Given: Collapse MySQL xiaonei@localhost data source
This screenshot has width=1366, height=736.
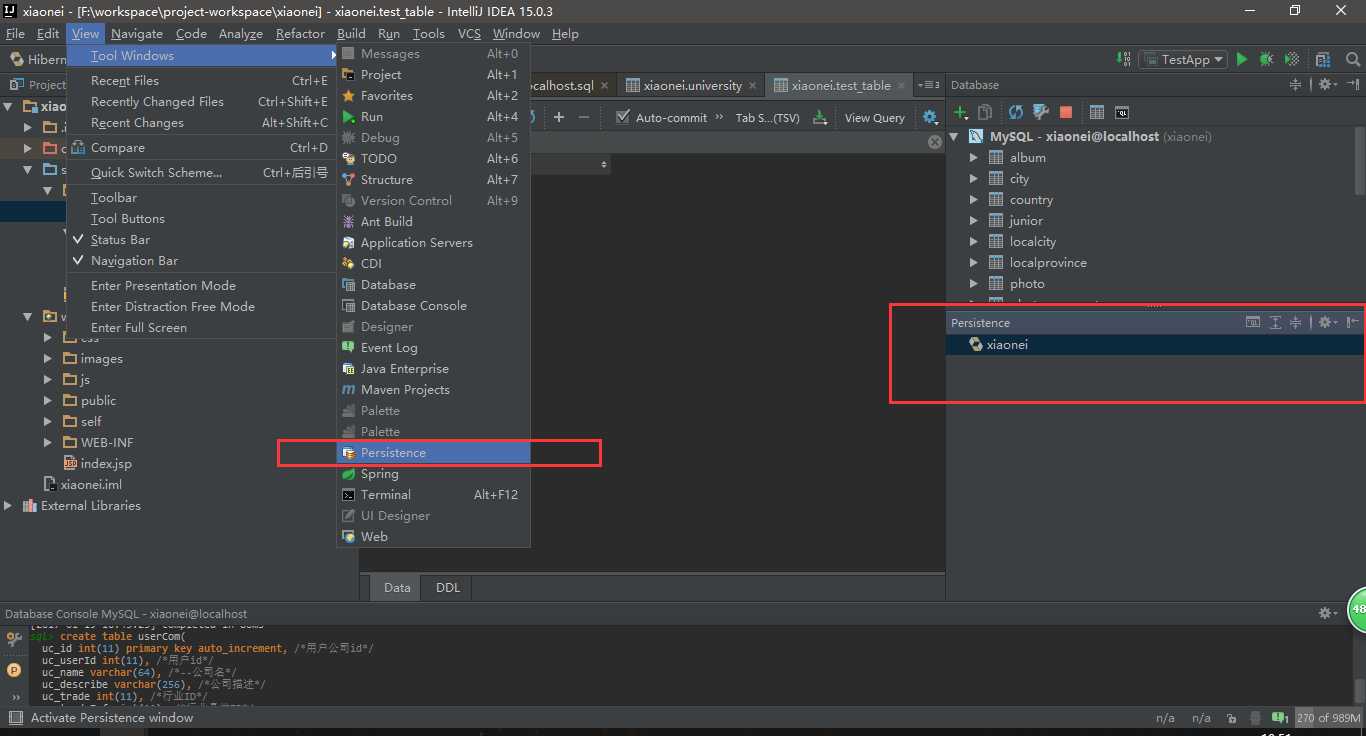Looking at the screenshot, I should click(x=954, y=136).
